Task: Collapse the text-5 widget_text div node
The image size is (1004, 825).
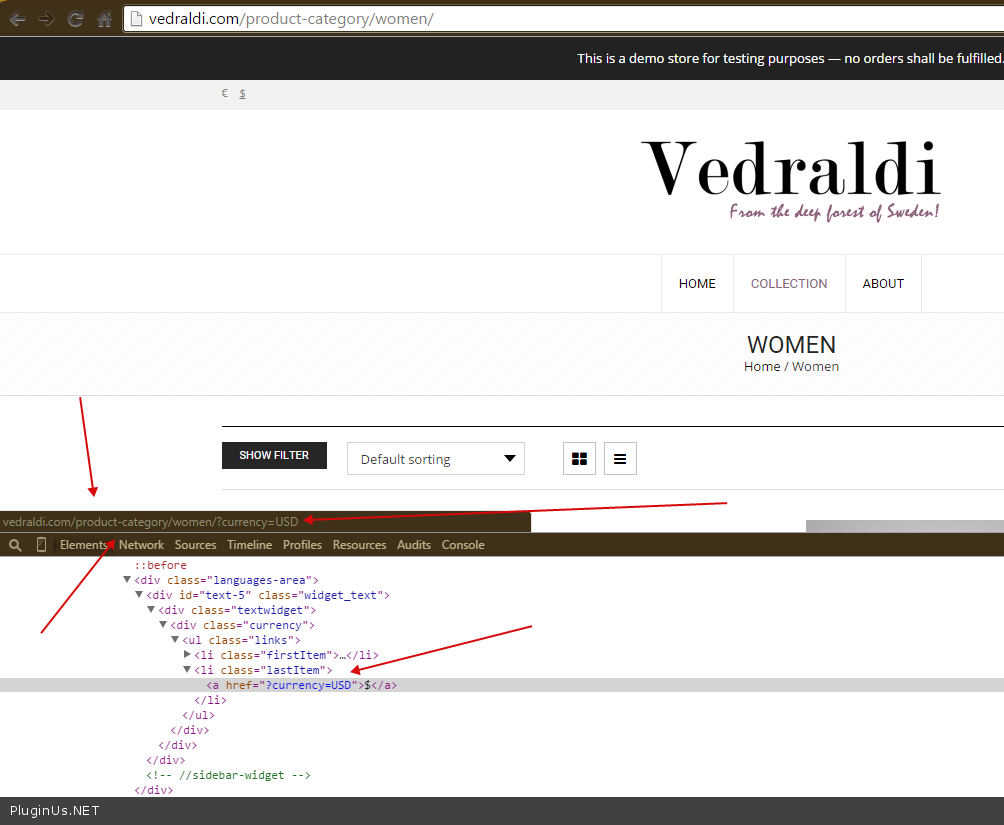Action: point(139,594)
